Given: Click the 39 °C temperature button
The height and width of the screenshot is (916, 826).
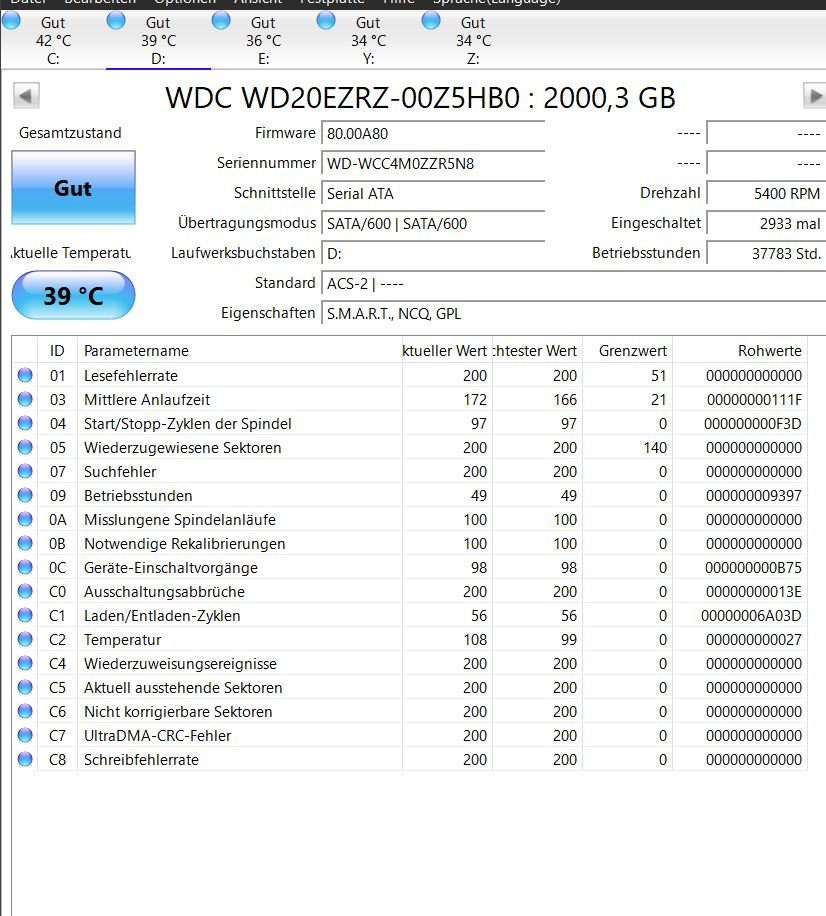Looking at the screenshot, I should pyautogui.click(x=74, y=295).
